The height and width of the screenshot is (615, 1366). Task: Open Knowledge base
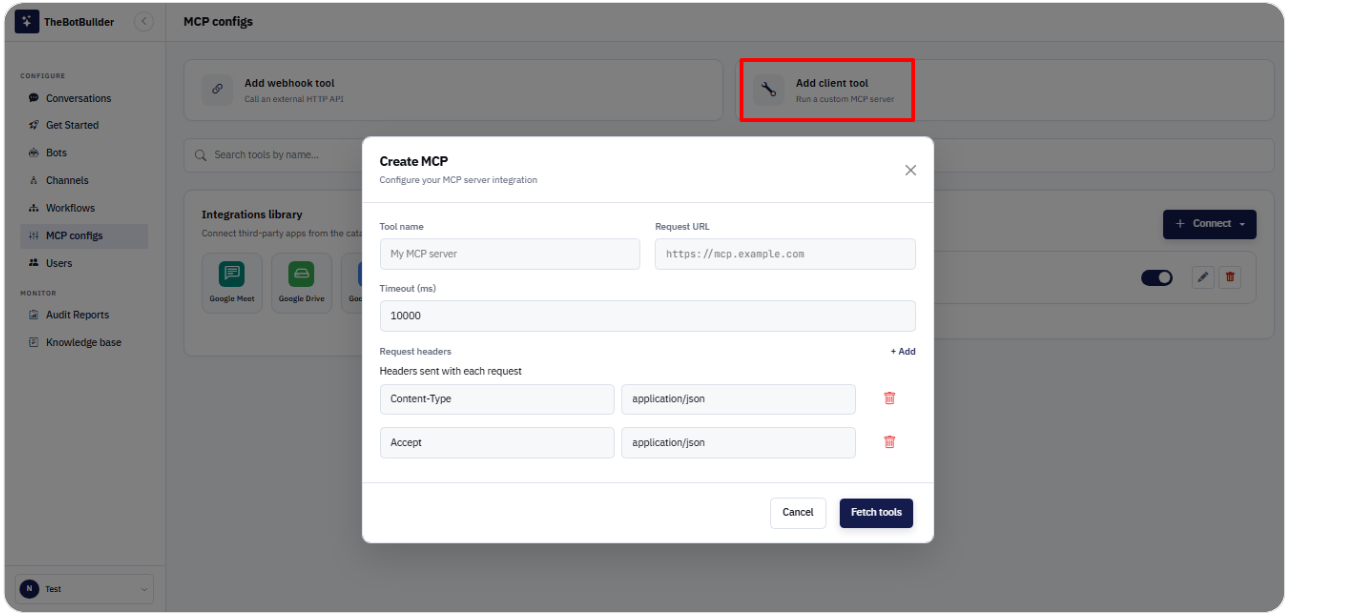pos(84,342)
